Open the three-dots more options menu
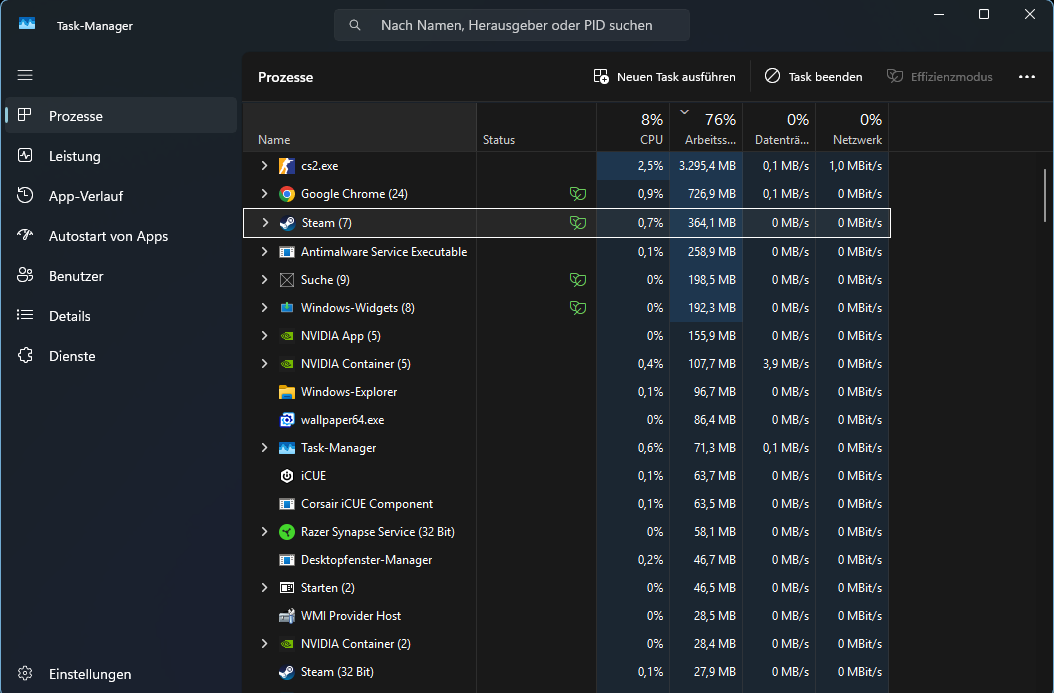1054x693 pixels. pos(1026,77)
